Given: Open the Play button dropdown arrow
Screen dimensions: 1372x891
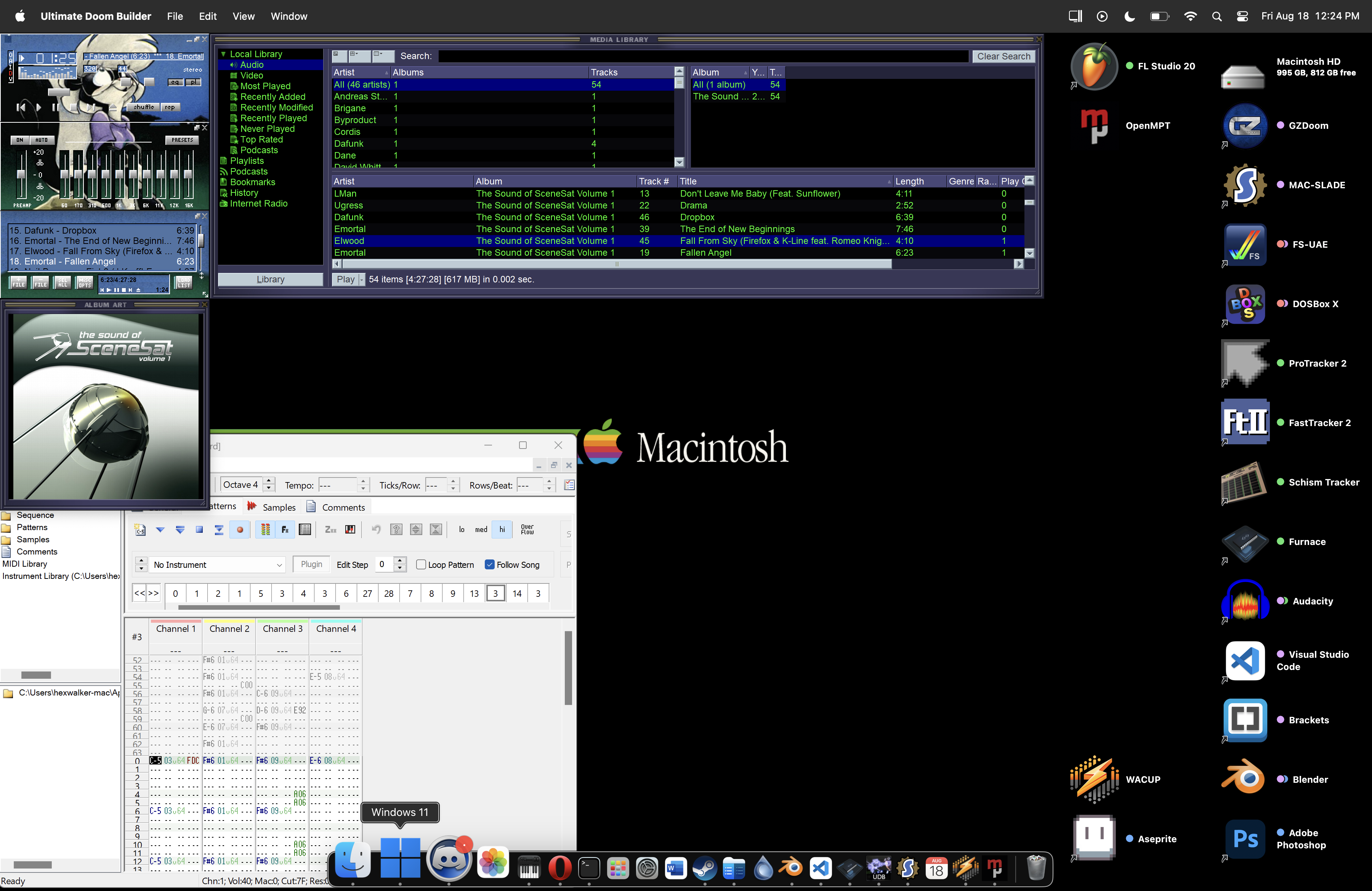Looking at the screenshot, I should pyautogui.click(x=361, y=279).
